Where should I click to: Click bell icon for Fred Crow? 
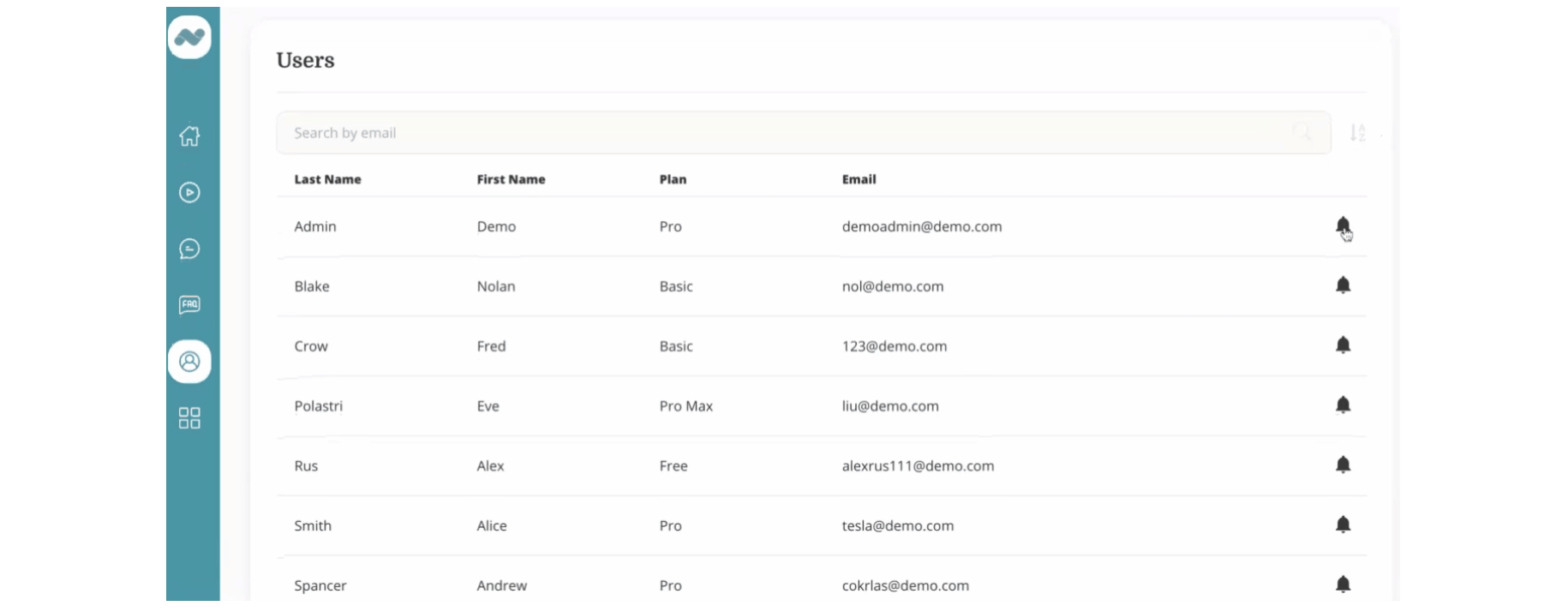(1343, 345)
